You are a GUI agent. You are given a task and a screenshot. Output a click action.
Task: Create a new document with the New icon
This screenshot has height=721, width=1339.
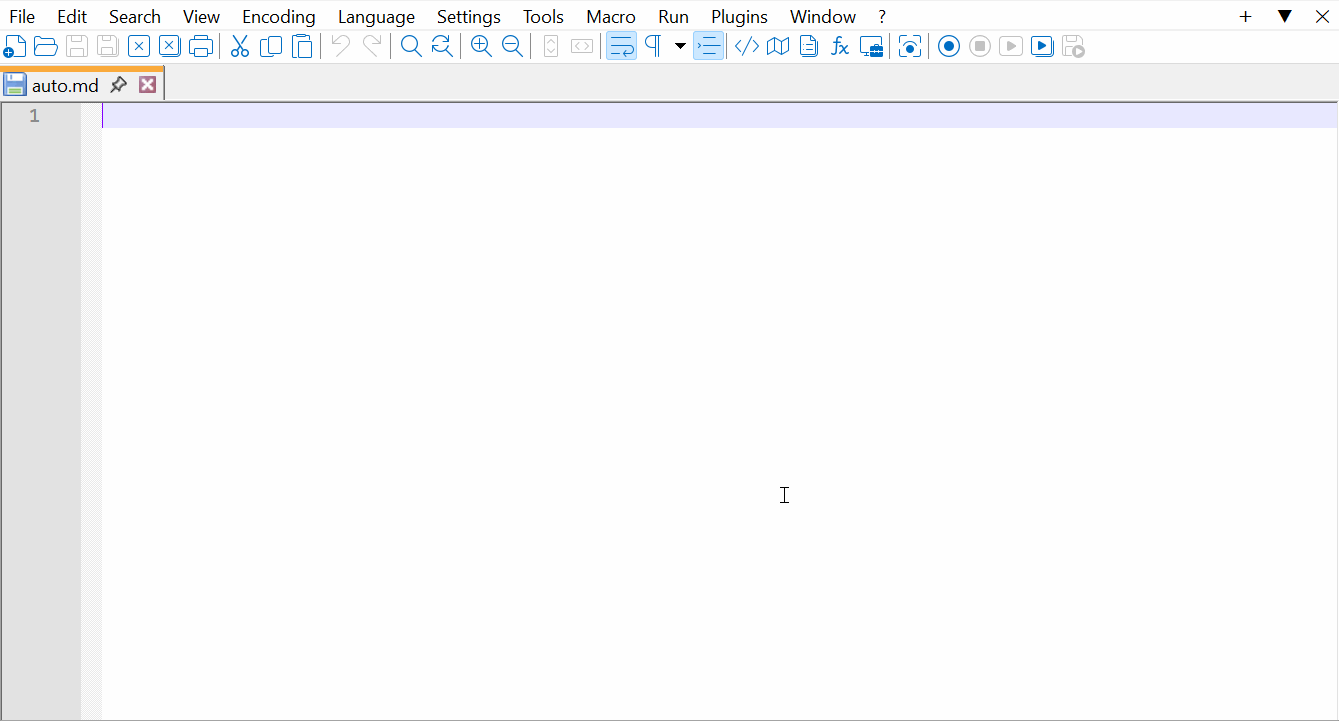(x=15, y=46)
